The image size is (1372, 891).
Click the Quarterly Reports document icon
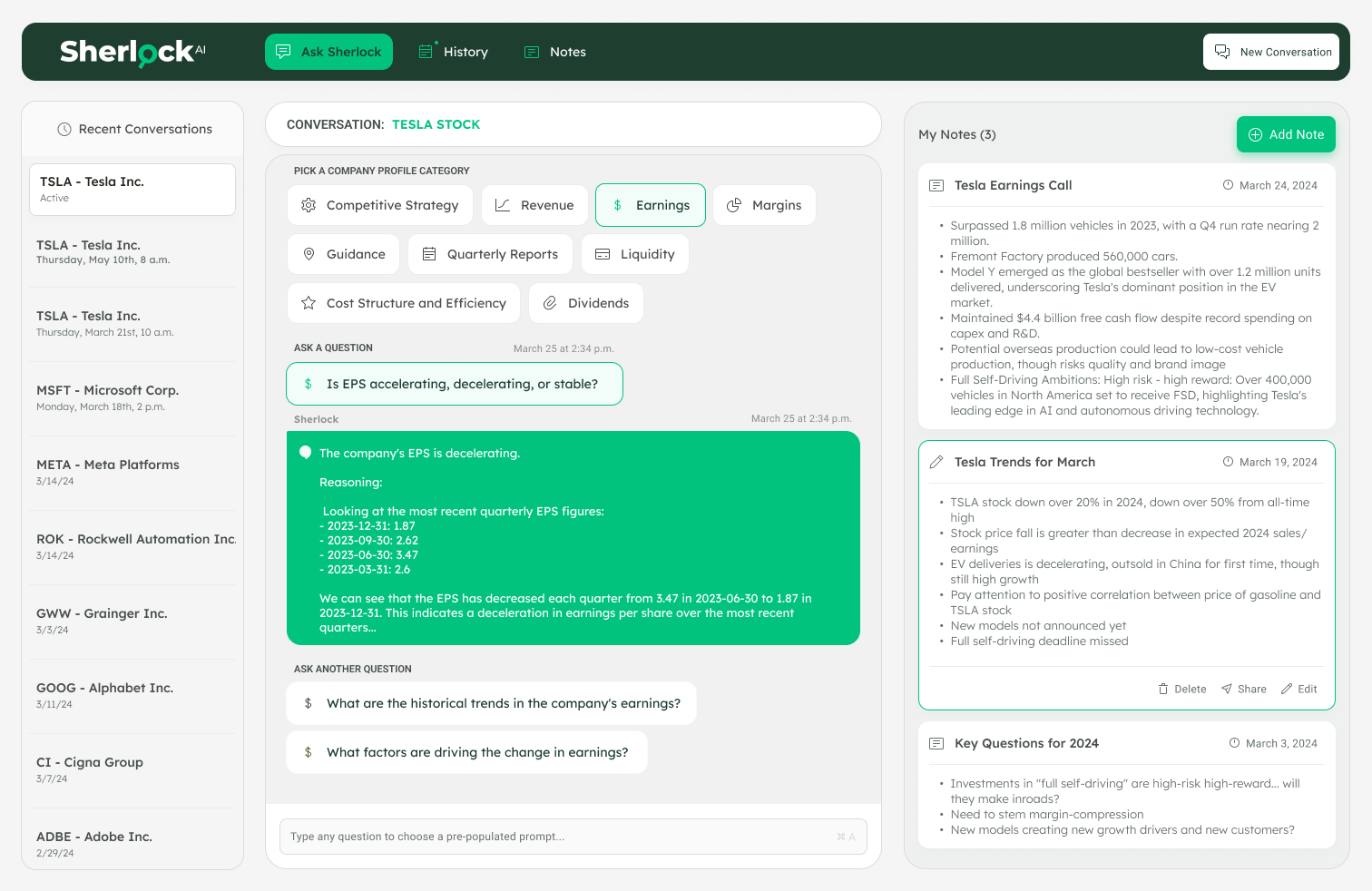pyautogui.click(x=430, y=254)
